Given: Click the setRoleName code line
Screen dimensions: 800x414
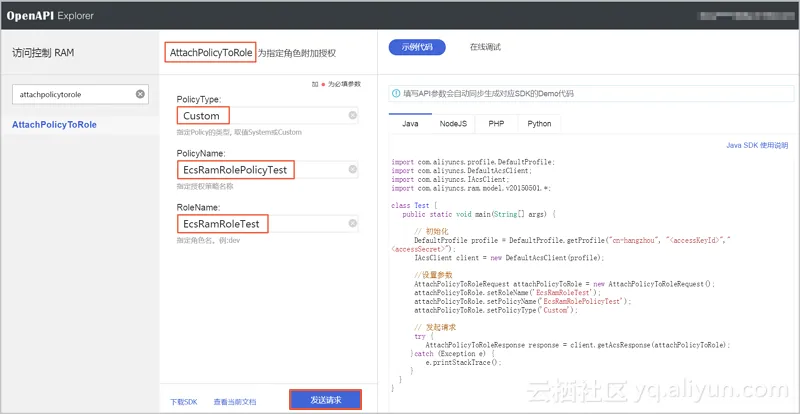Looking at the screenshot, I should tap(508, 293).
